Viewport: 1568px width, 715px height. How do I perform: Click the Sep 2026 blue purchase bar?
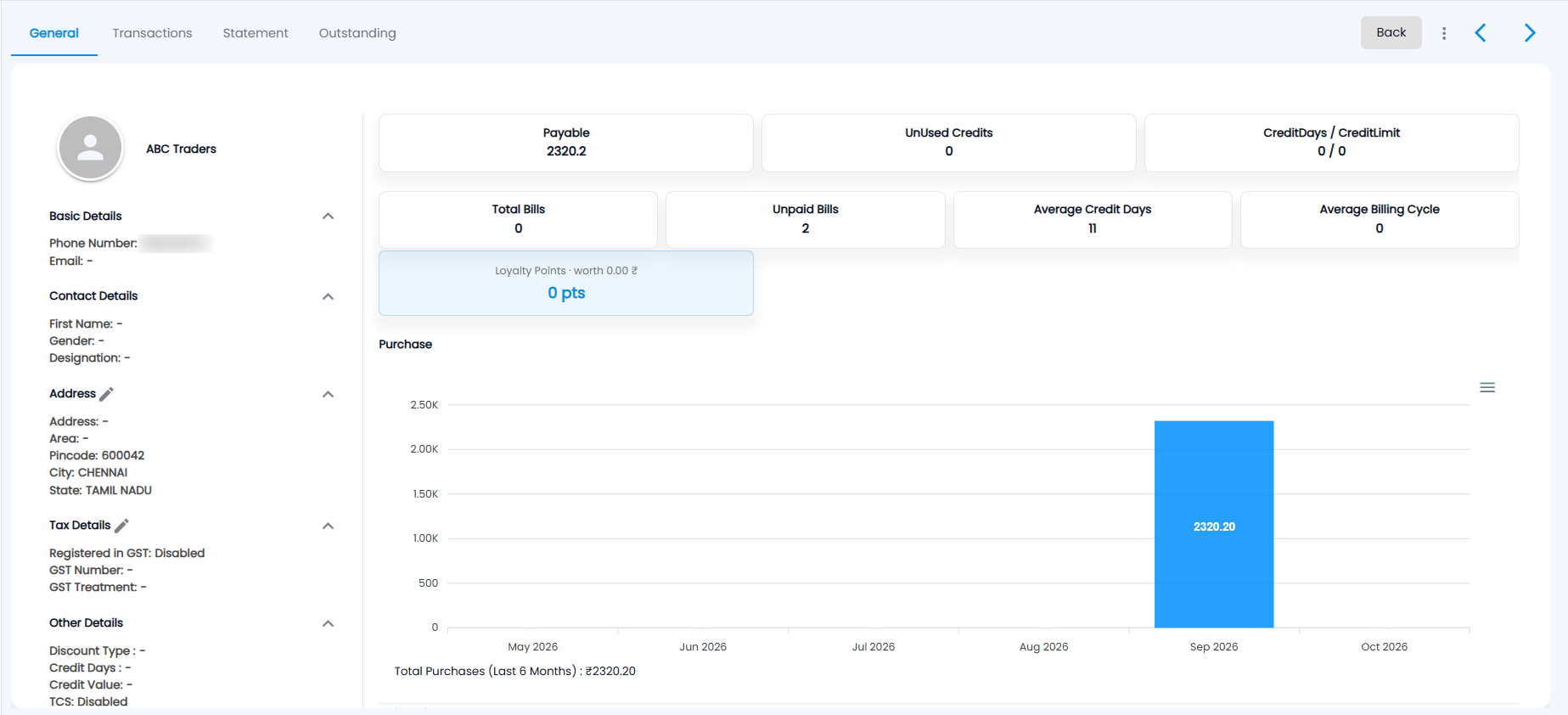point(1214,525)
